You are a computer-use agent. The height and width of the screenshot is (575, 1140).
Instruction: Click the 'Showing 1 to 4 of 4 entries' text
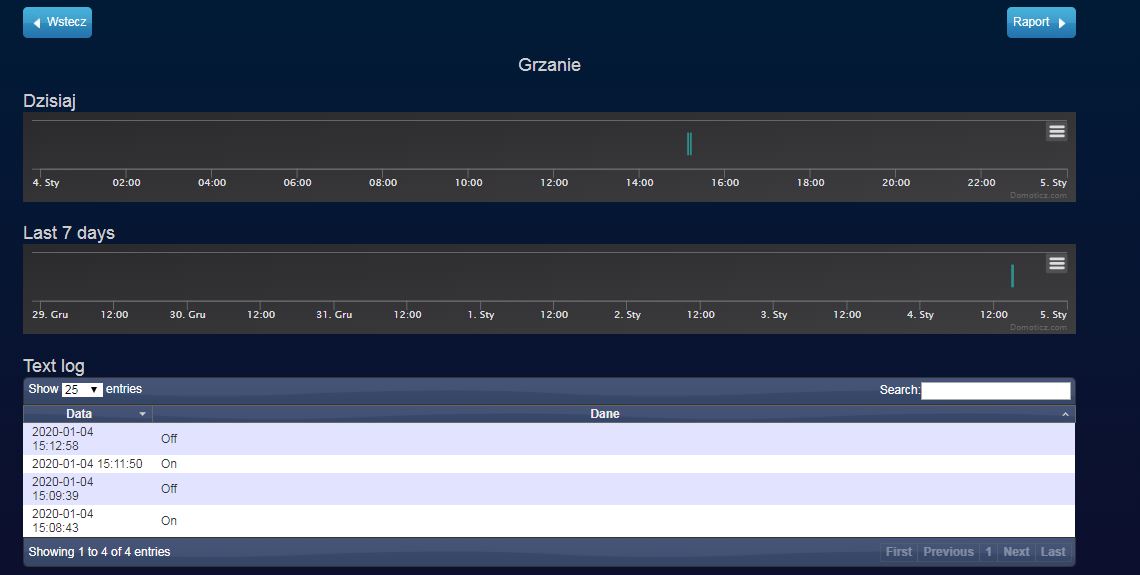click(x=100, y=552)
